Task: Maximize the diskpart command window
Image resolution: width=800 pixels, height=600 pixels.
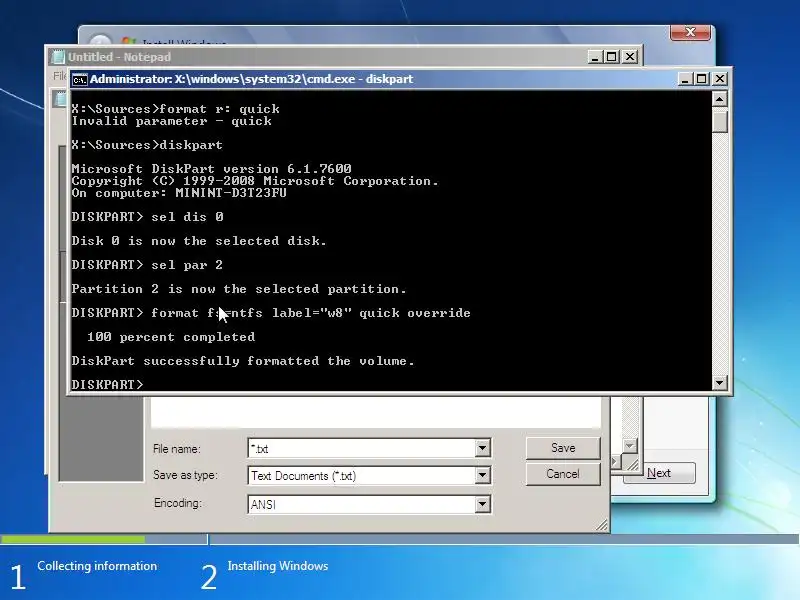Action: 702,79
